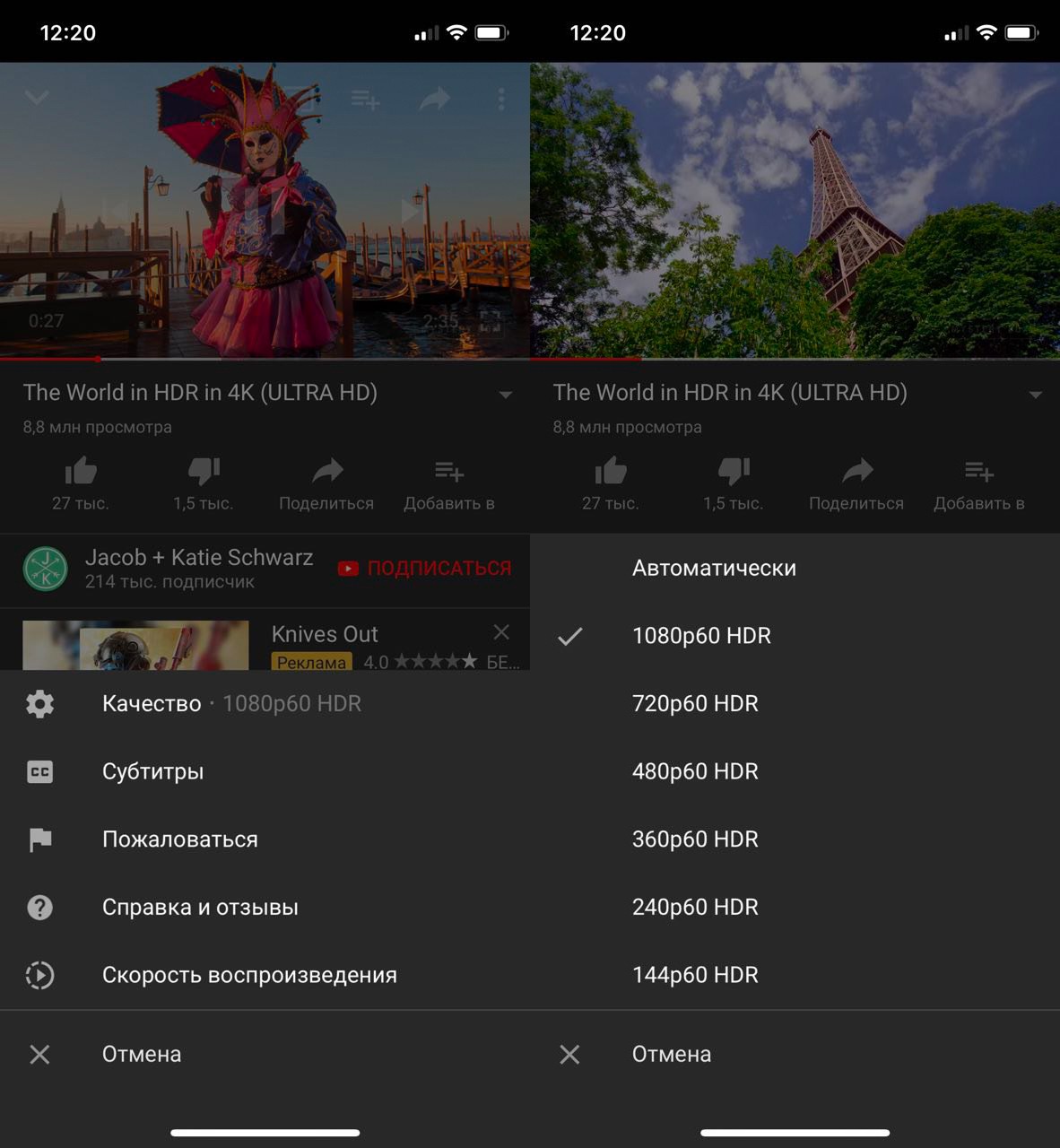This screenshot has width=1060, height=1148.
Task: Select 720p60 HDR quality
Action: (x=795, y=704)
